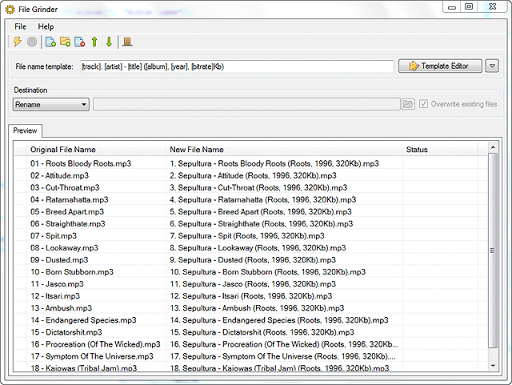Click new name '9. Sepultura - Dusted'

(x=252, y=260)
